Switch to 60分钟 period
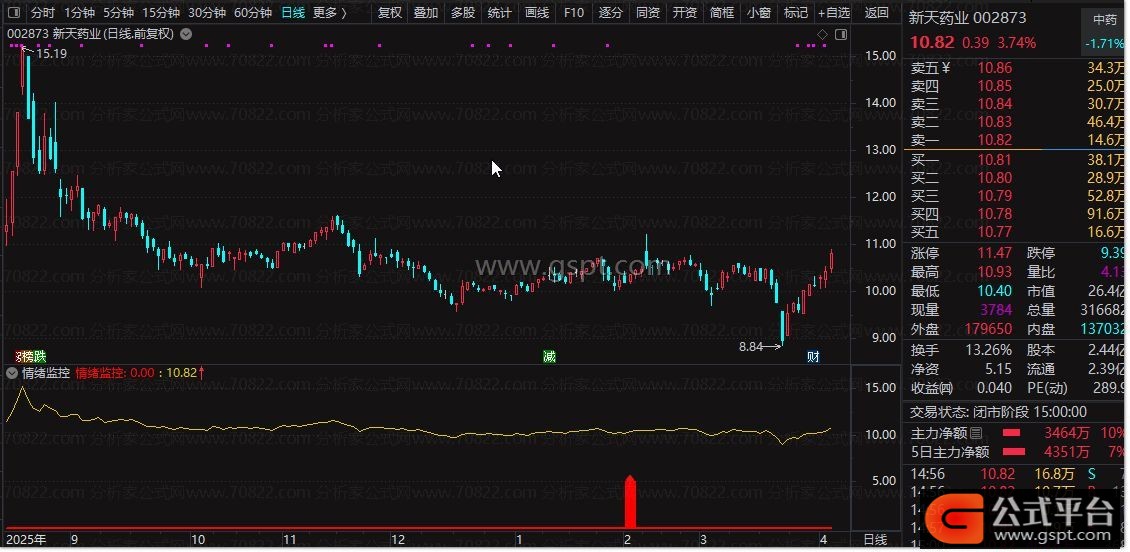1130x552 pixels. [x=253, y=13]
